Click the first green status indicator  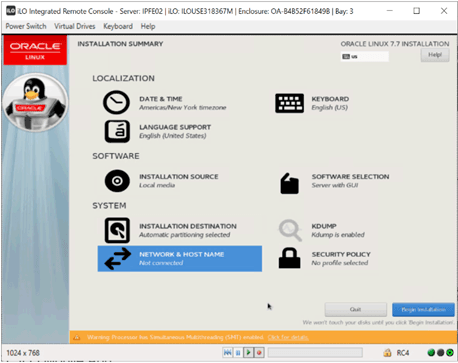pos(431,352)
